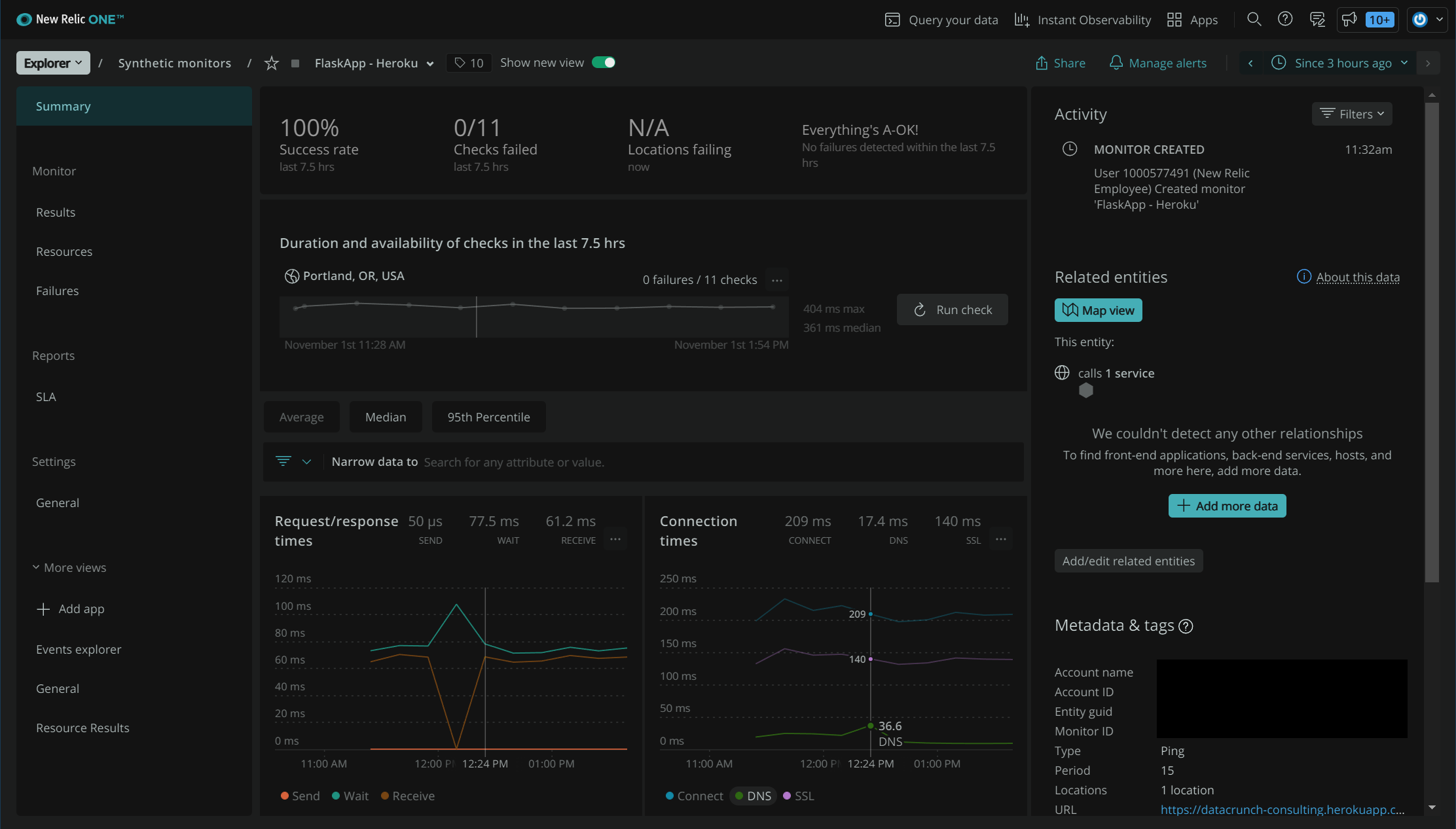This screenshot has width=1456, height=829.
Task: Open the help question mark icon
Action: click(1285, 19)
